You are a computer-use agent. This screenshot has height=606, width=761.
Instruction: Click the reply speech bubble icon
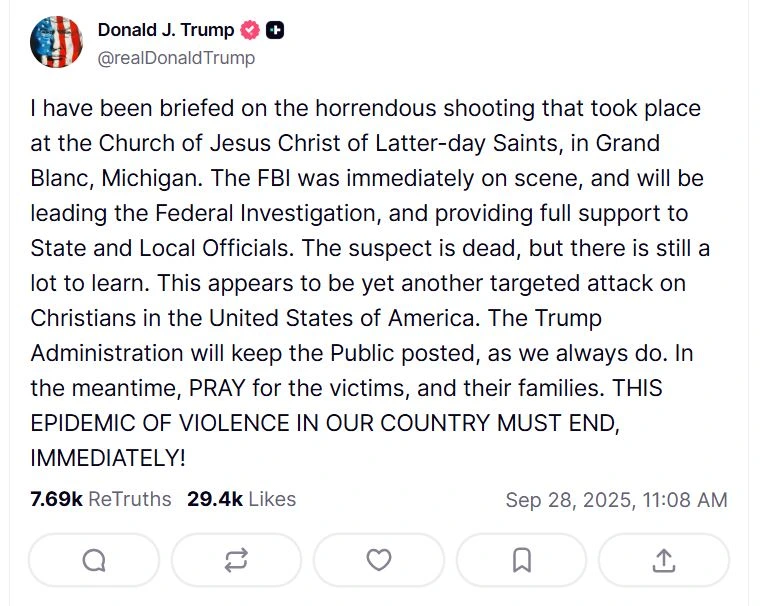point(94,560)
